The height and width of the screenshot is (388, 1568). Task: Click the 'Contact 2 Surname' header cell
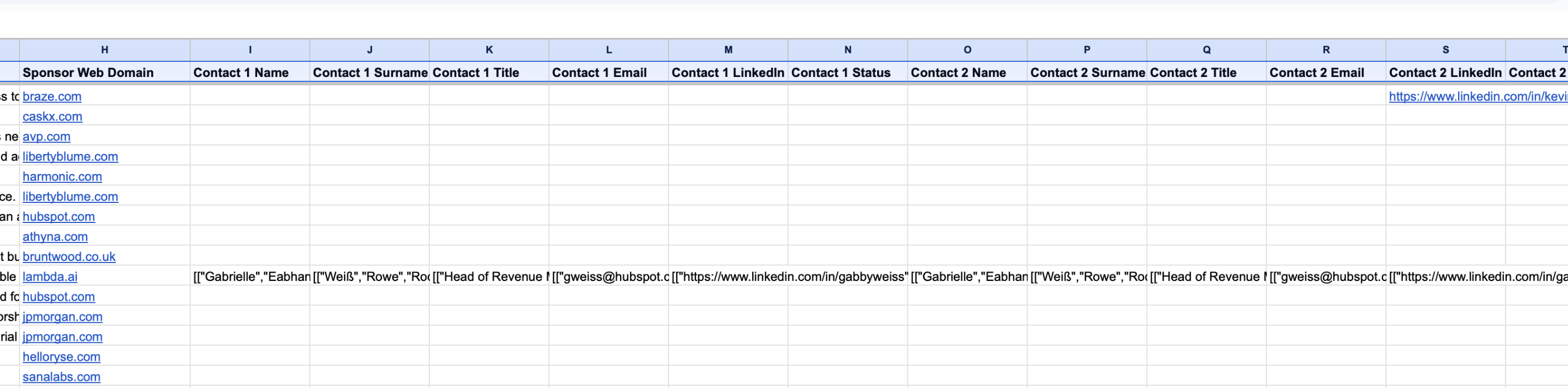[1087, 72]
